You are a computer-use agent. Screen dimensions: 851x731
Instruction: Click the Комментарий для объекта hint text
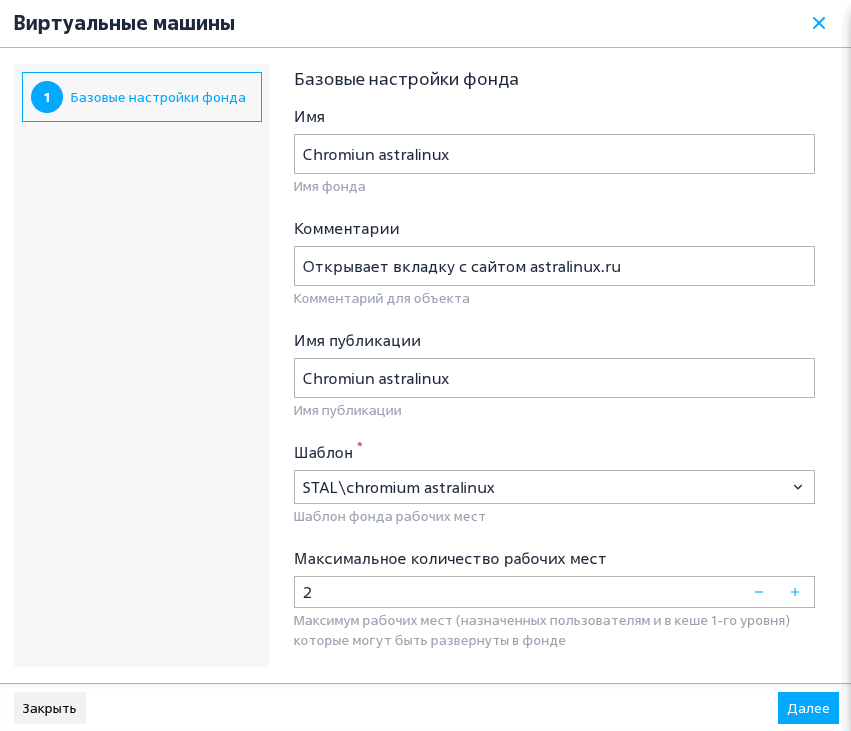[x=382, y=299]
